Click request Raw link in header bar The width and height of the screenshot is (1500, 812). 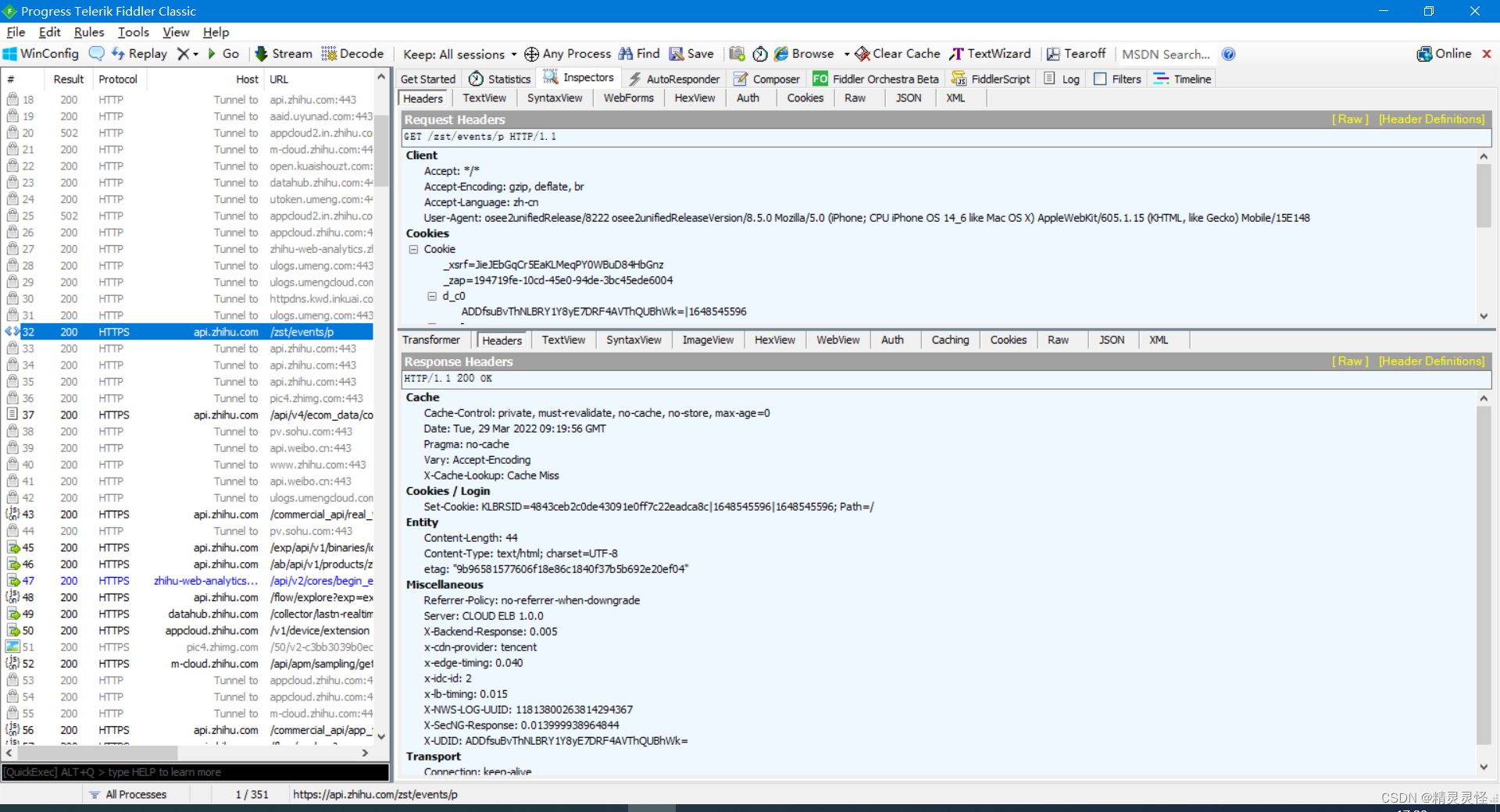1350,119
